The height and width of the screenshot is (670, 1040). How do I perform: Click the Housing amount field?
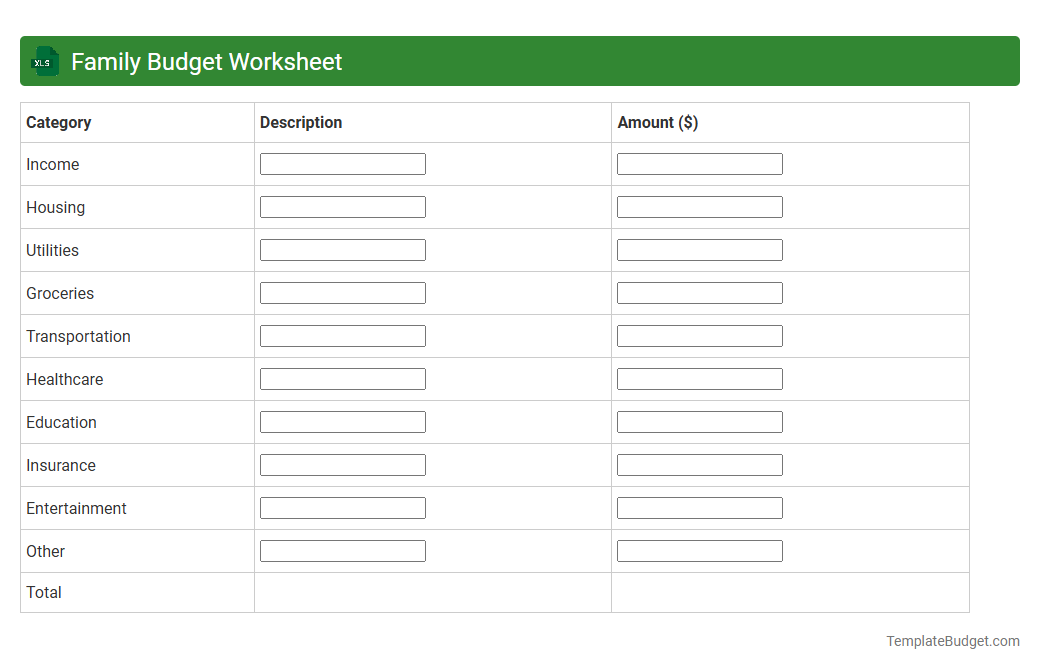(700, 206)
